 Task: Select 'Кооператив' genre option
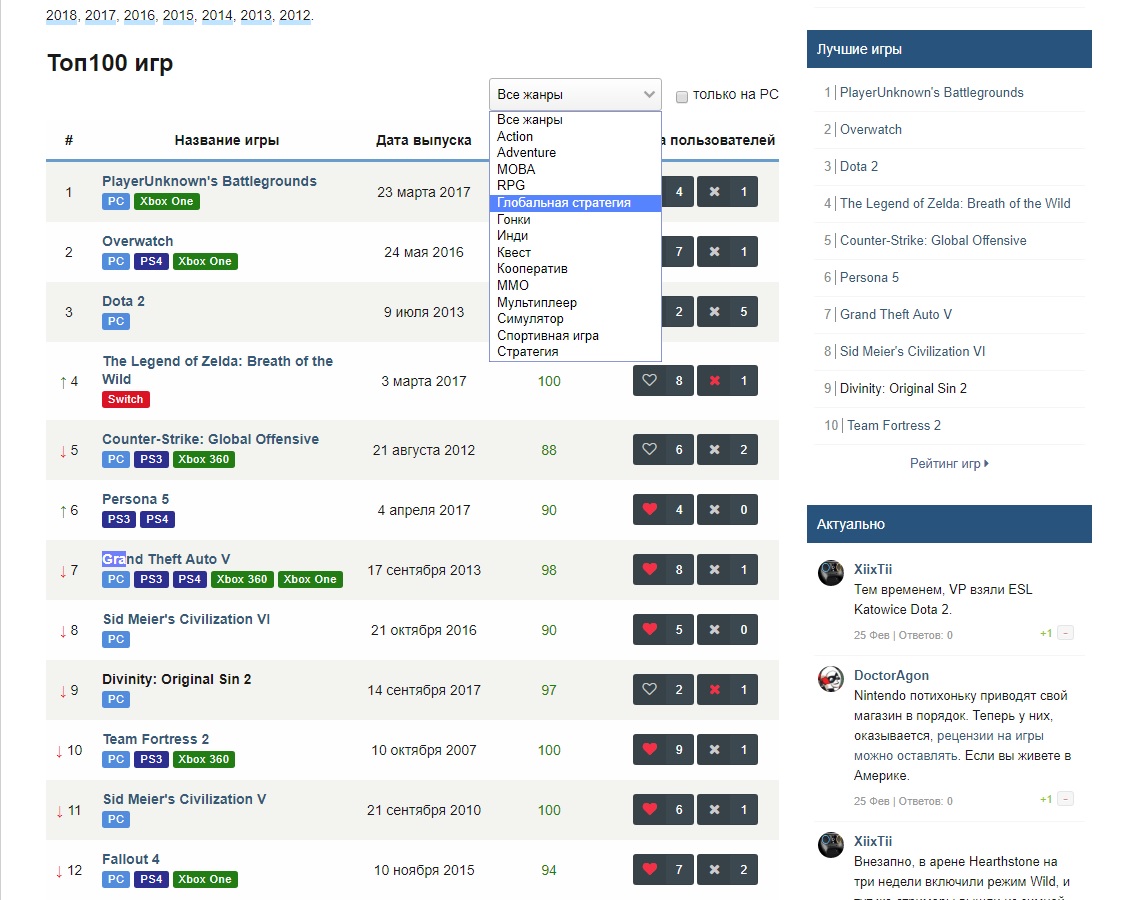pyautogui.click(x=575, y=268)
